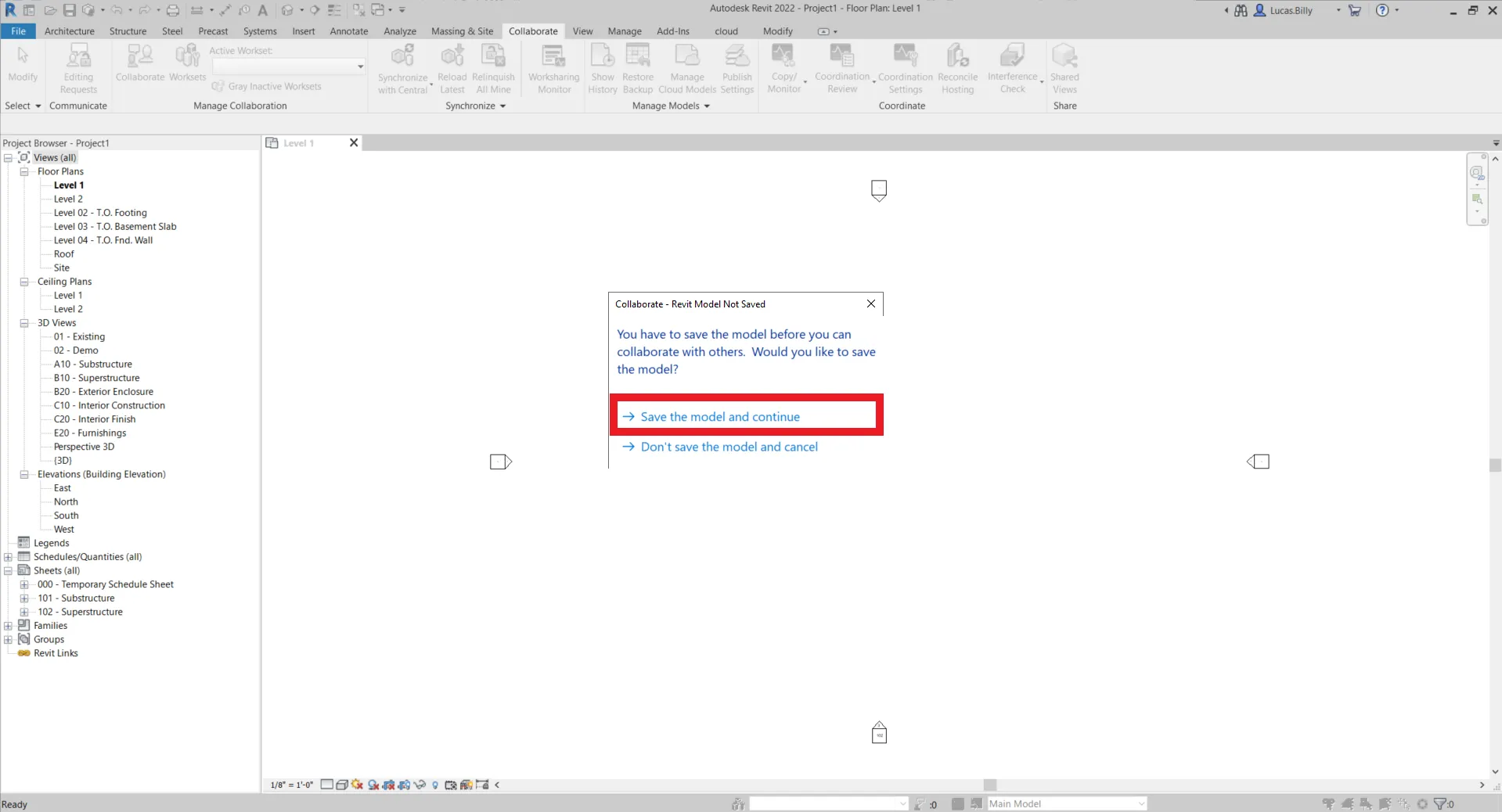Click the Save icon in quick access toolbar
Viewport: 1502px width, 812px height.
pyautogui.click(x=70, y=10)
